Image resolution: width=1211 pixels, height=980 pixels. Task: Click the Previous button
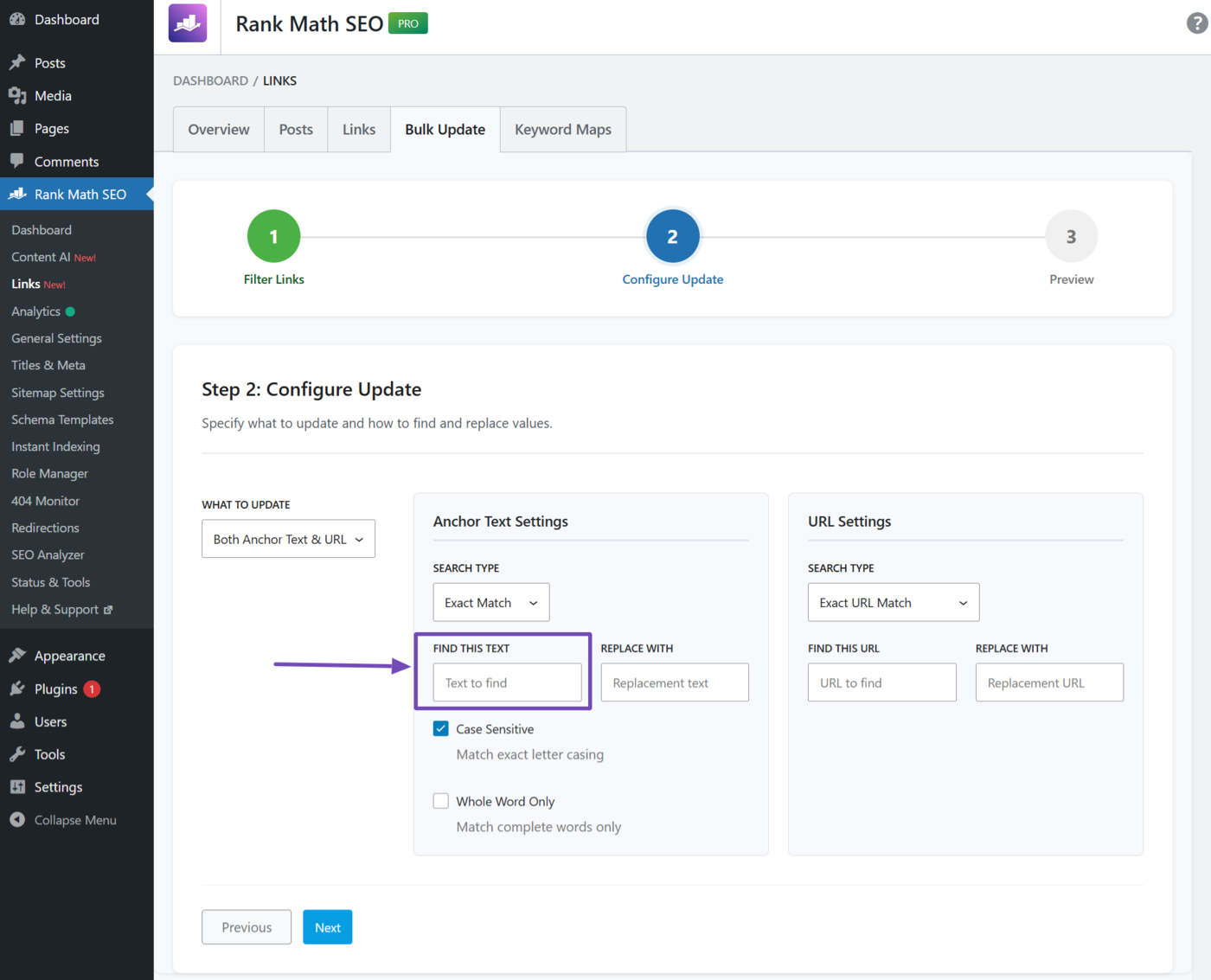(x=247, y=927)
